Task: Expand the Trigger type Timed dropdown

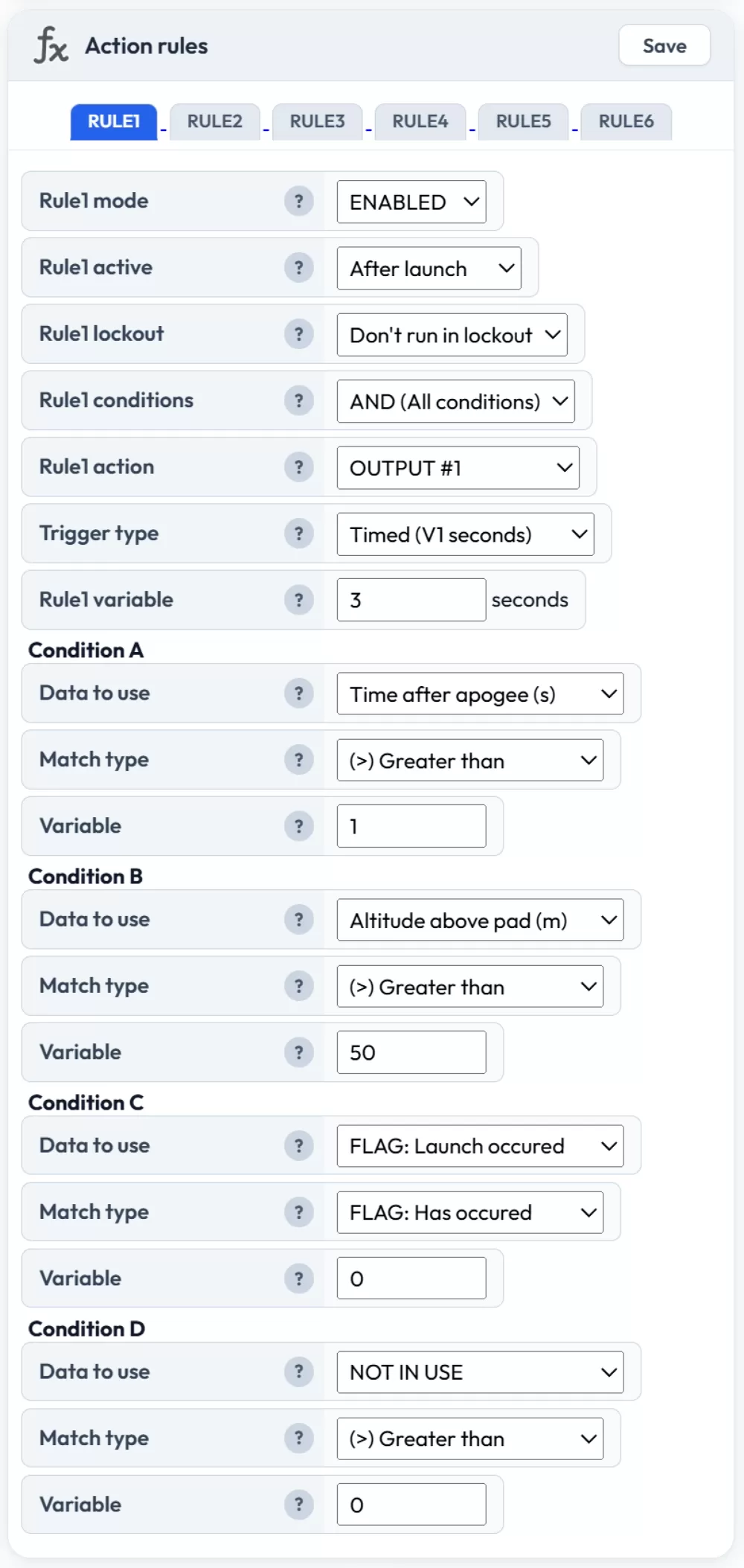Action: pos(465,534)
